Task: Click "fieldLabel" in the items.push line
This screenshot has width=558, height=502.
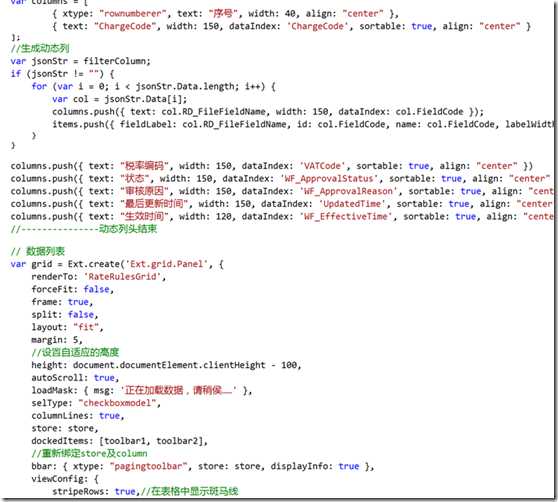Action: coord(148,124)
